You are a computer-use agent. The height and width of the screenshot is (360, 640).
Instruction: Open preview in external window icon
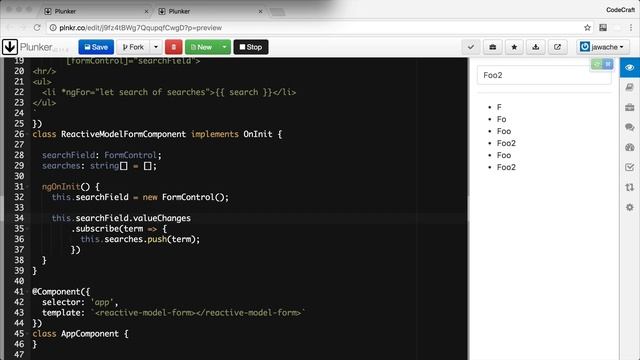tap(557, 47)
